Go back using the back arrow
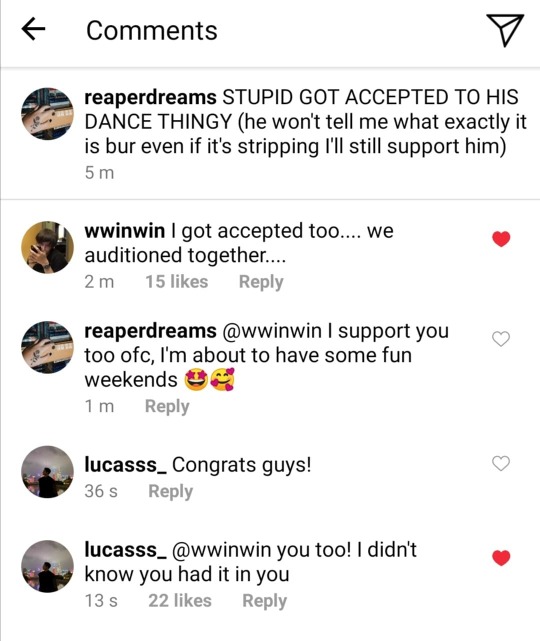Viewport: 540px width, 641px height. [x=33, y=30]
